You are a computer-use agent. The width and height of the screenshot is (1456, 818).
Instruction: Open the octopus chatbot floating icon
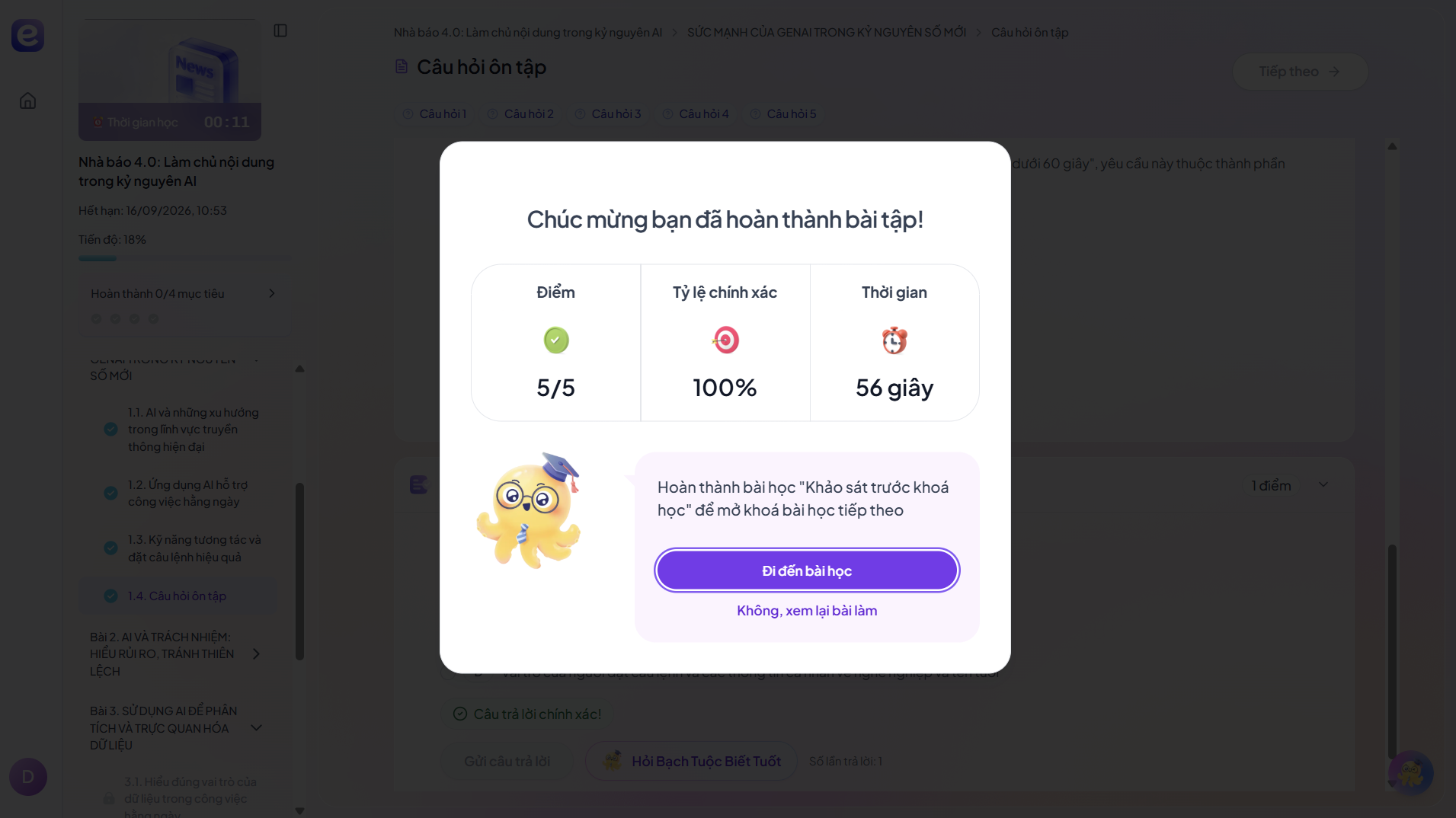pyautogui.click(x=1410, y=773)
